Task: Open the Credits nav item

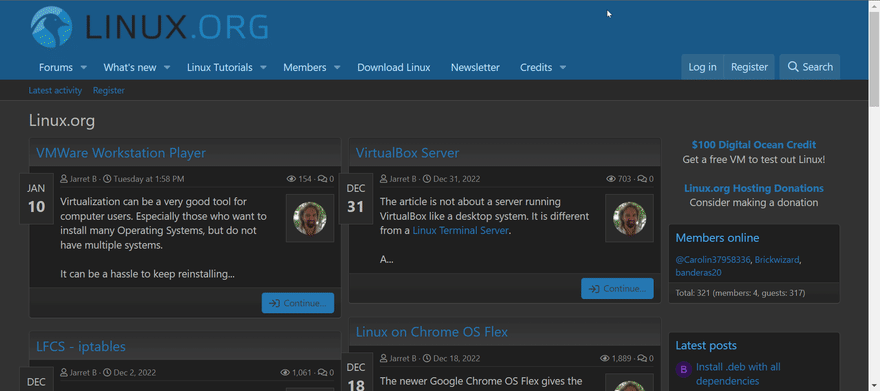Action: coord(536,67)
